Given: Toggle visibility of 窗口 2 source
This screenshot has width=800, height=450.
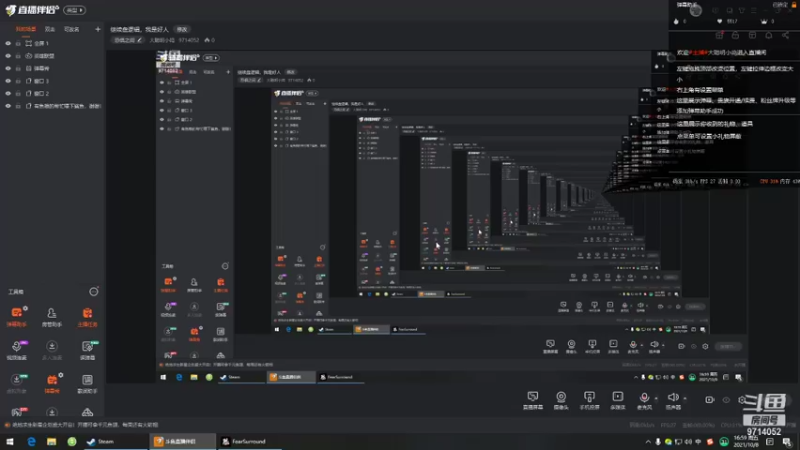Looking at the screenshot, I should point(8,93).
